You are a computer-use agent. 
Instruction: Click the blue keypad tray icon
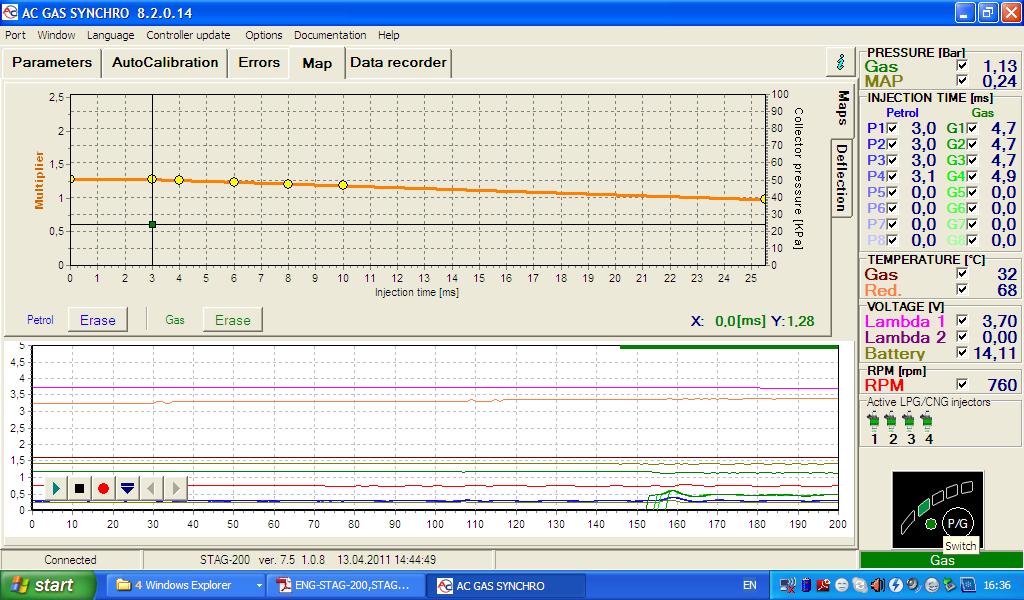pyautogui.click(x=968, y=585)
